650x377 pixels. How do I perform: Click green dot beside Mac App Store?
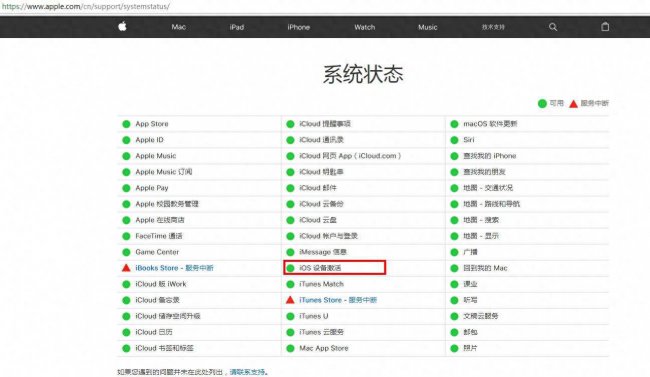290,348
